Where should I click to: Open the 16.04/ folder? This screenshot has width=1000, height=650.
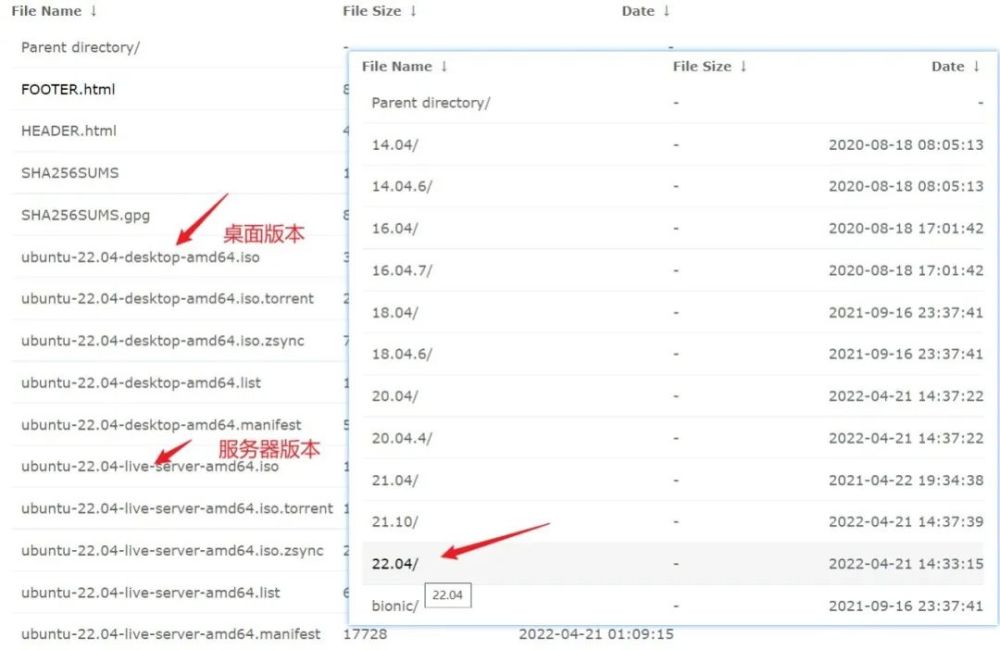coord(395,228)
